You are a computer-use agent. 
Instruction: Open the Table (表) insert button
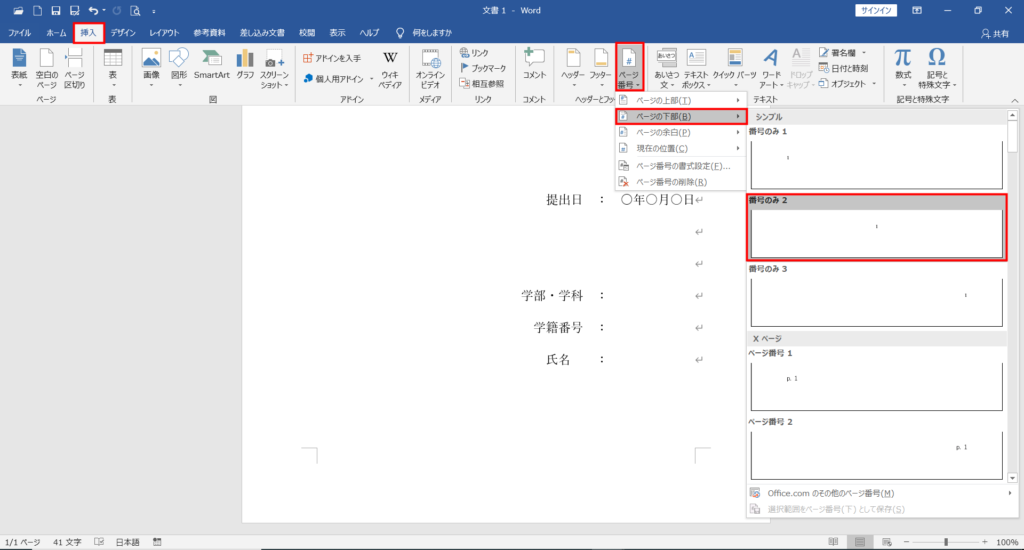click(112, 68)
